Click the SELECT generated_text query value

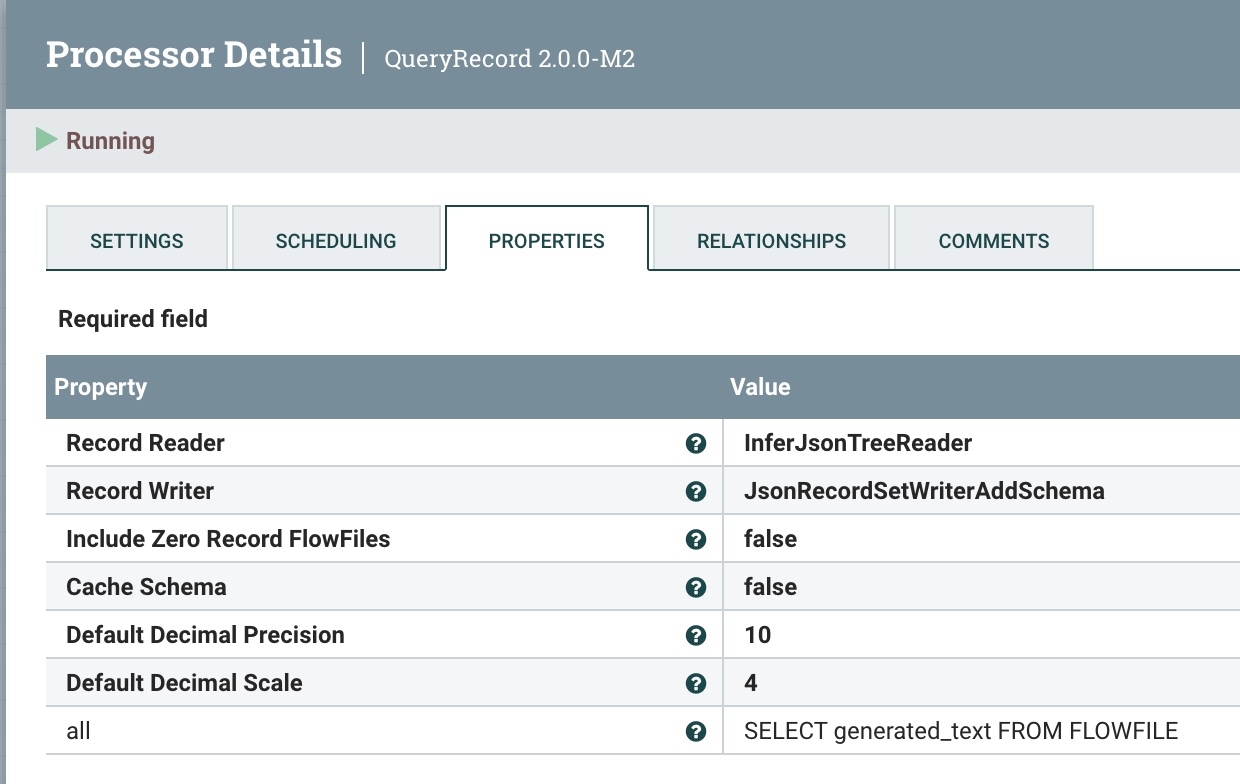click(x=961, y=731)
